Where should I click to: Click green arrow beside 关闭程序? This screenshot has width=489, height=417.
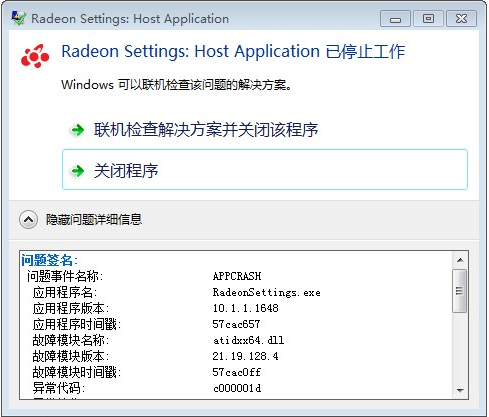coord(78,171)
